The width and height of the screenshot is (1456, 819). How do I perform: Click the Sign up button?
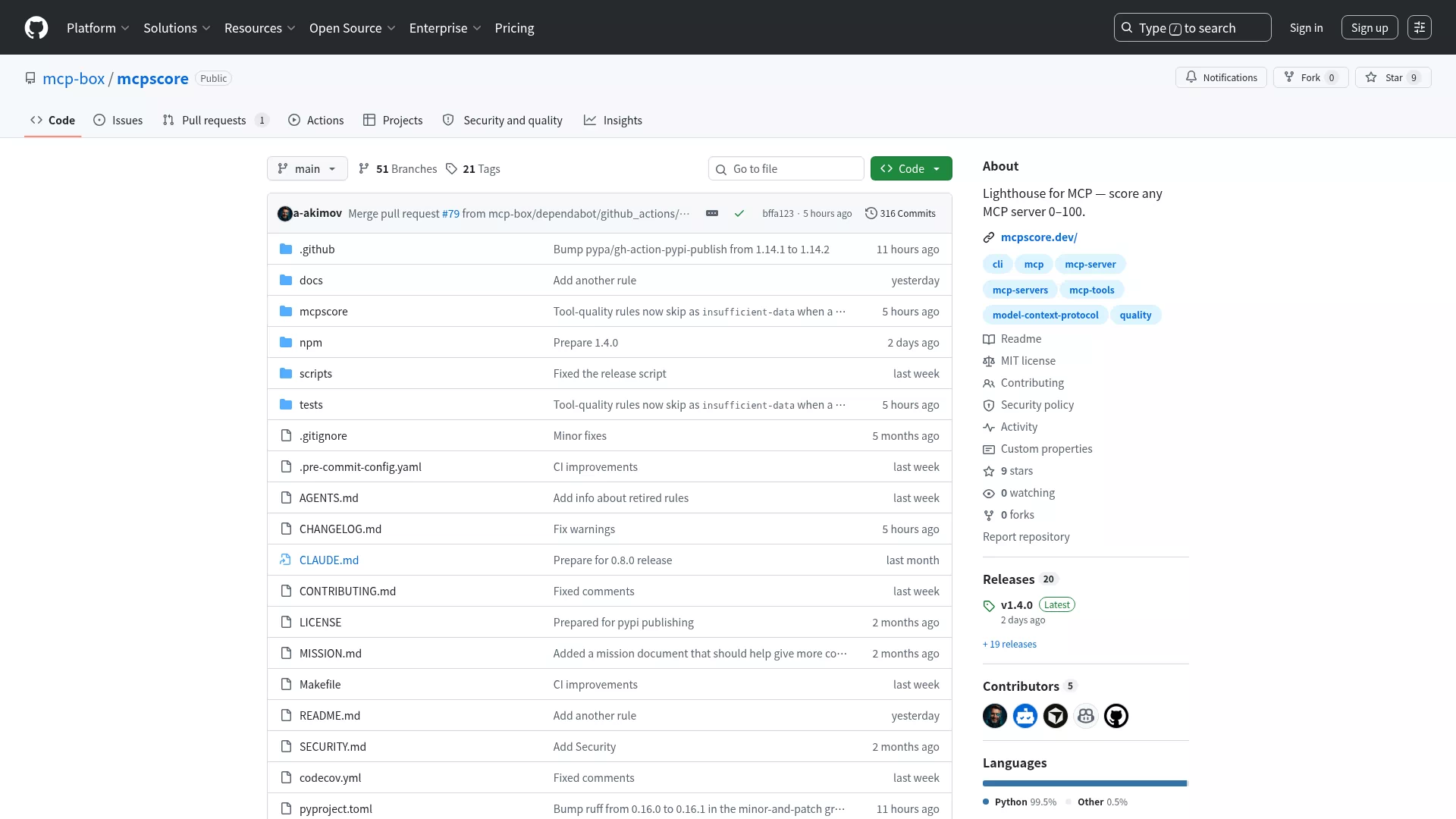coord(1370,28)
